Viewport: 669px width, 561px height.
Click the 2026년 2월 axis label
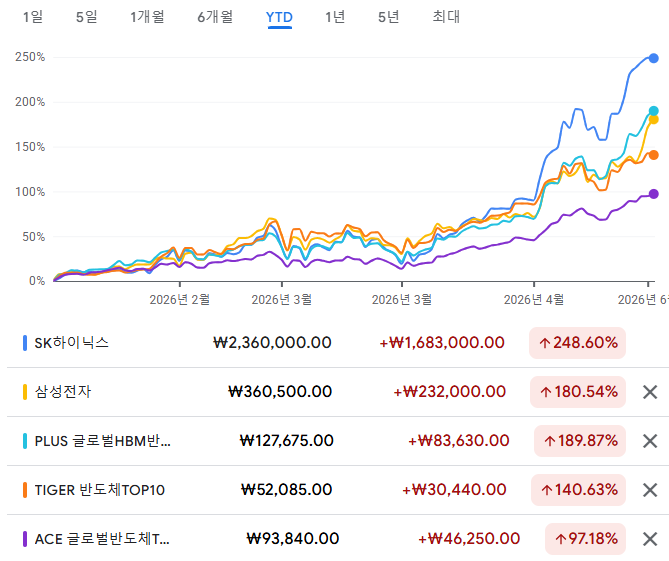(x=180, y=299)
